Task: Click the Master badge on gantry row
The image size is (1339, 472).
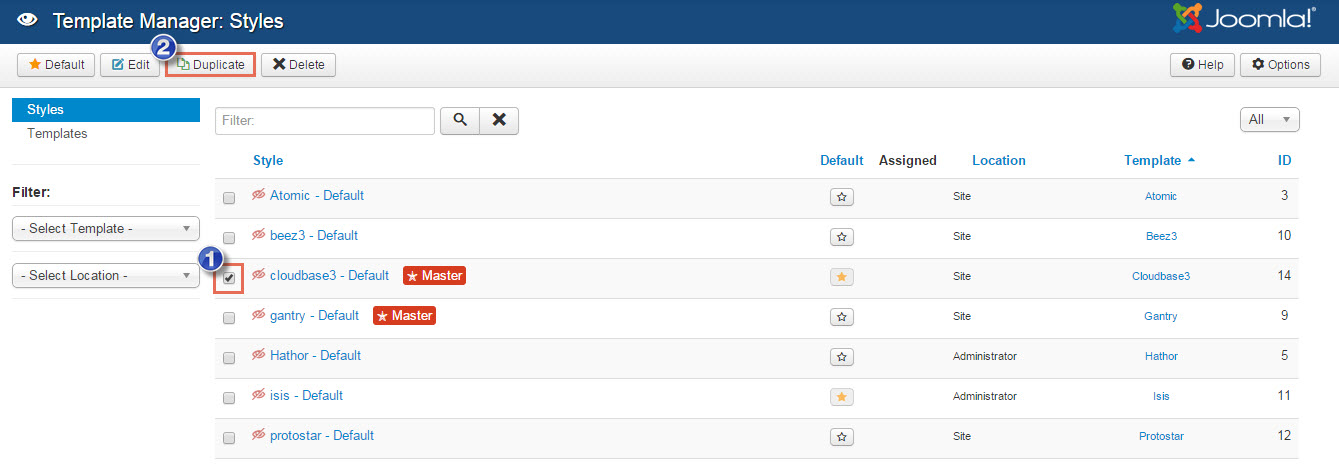Action: 404,316
